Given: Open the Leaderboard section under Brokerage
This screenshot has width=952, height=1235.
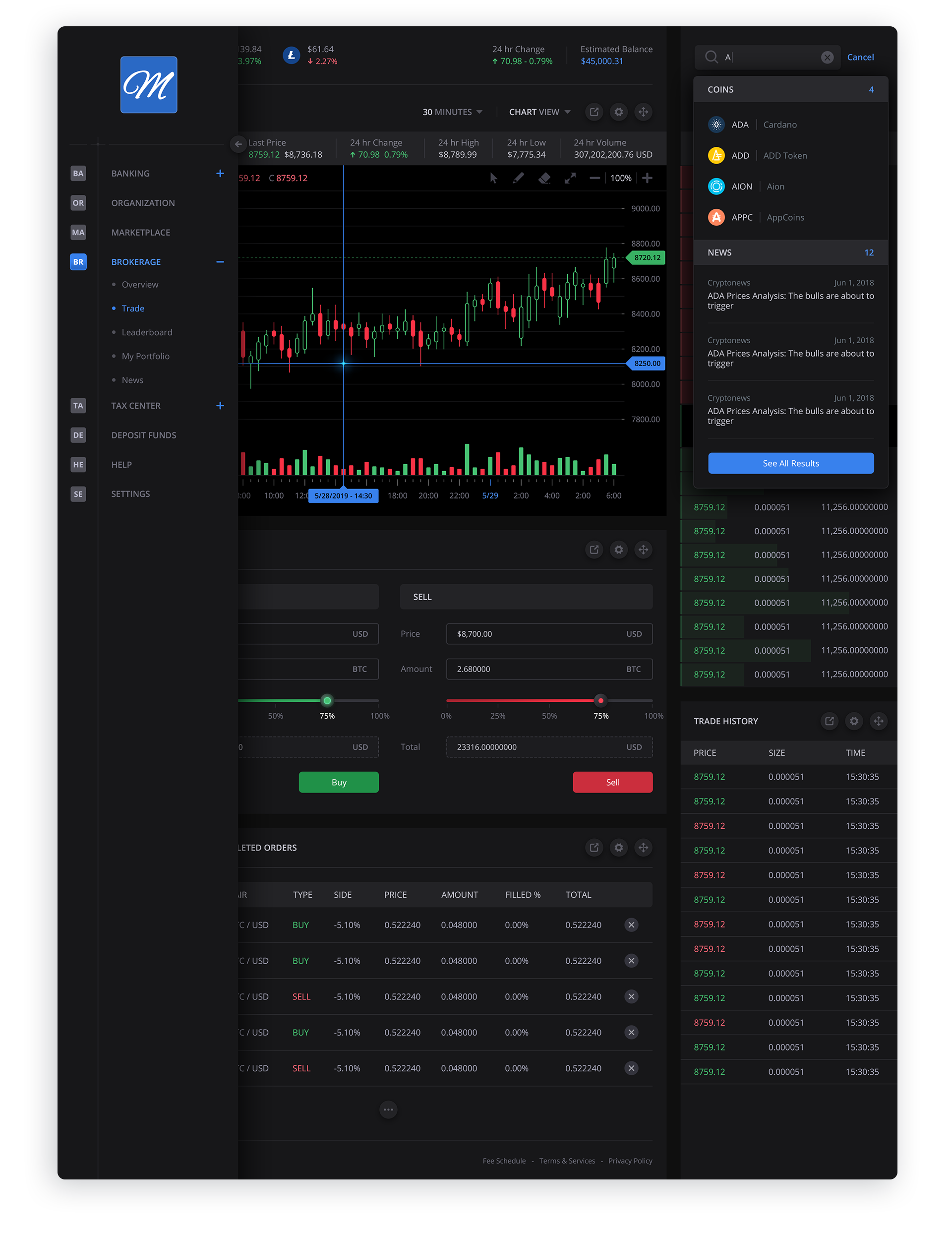Looking at the screenshot, I should 147,332.
